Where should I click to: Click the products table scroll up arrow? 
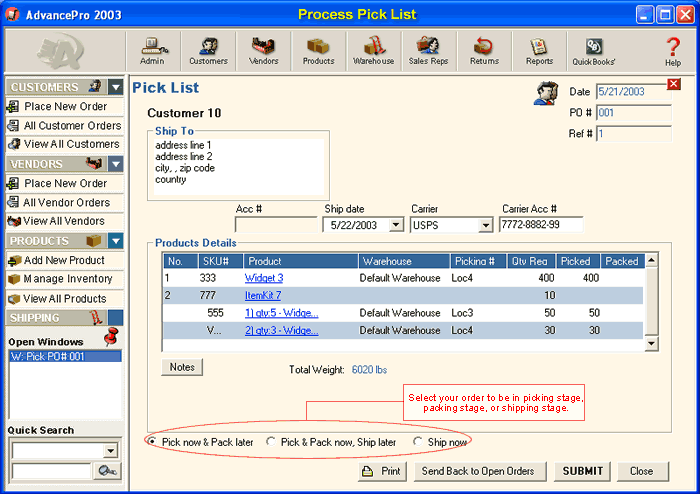click(x=651, y=260)
